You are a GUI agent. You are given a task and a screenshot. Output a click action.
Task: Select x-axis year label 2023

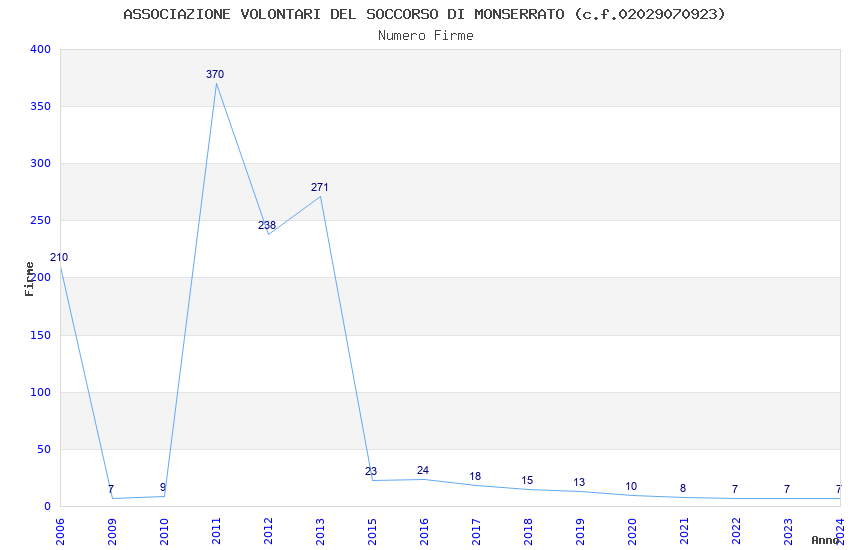[789, 532]
